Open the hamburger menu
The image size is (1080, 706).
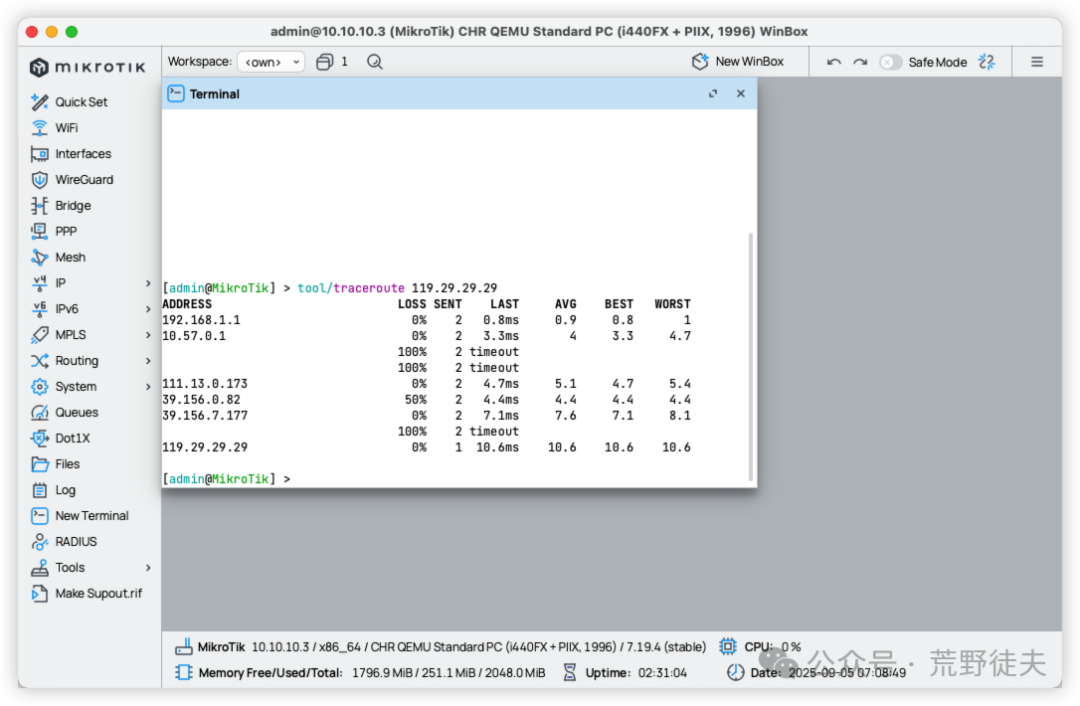(1037, 62)
